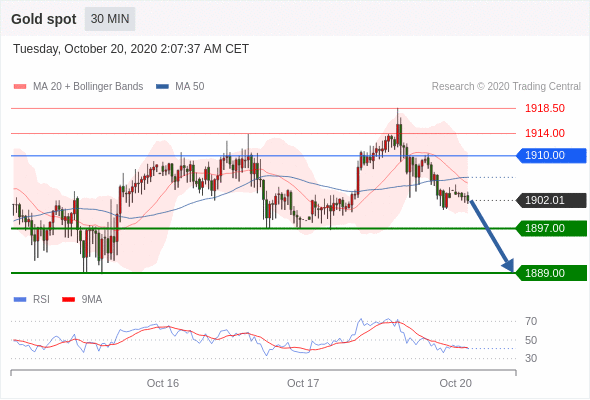The height and width of the screenshot is (400, 590).
Task: Click the RSI axis value 70
Action: point(531,321)
